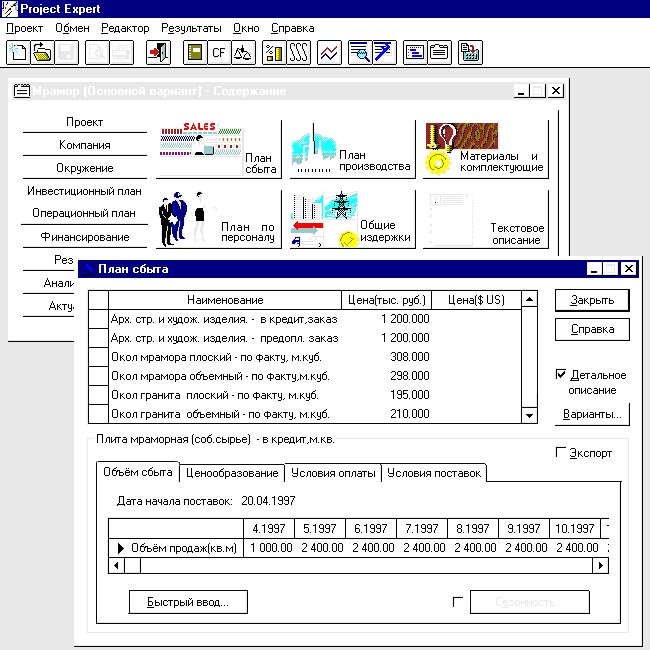The image size is (650, 650).
Task: Click the clipboard contents toolbar icon
Action: pos(439,52)
